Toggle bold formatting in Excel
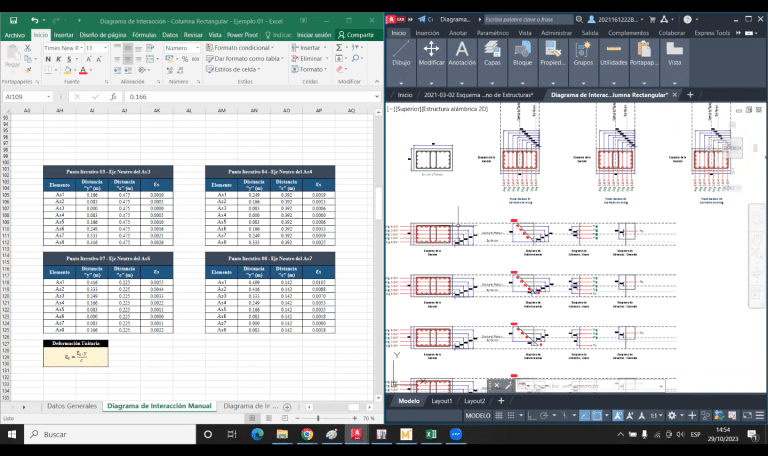This screenshot has height=456, width=768. click(47, 59)
